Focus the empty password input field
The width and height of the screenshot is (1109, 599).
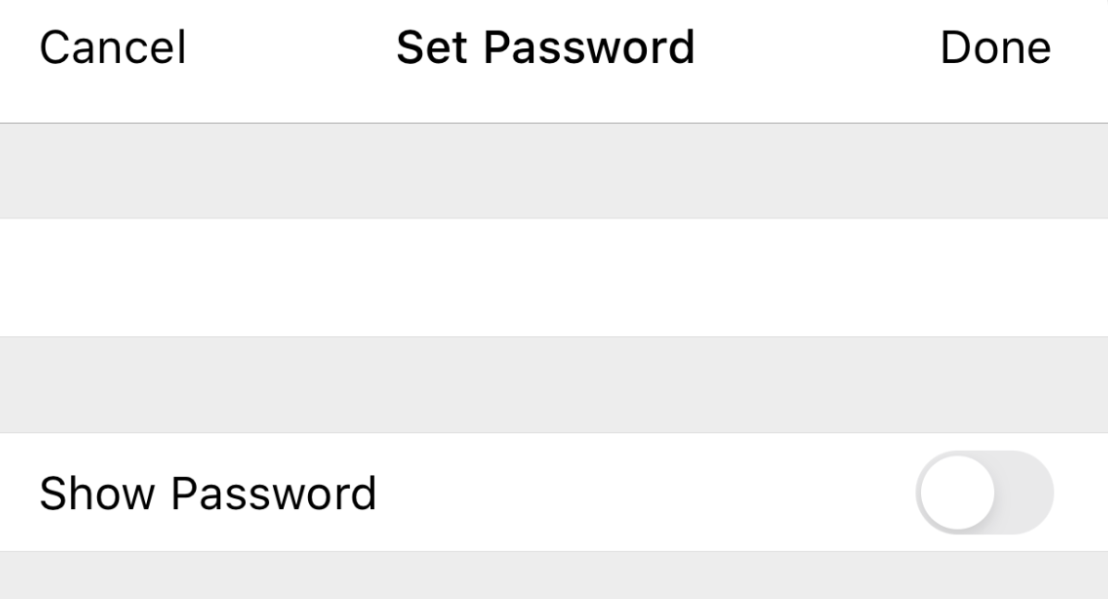(554, 277)
